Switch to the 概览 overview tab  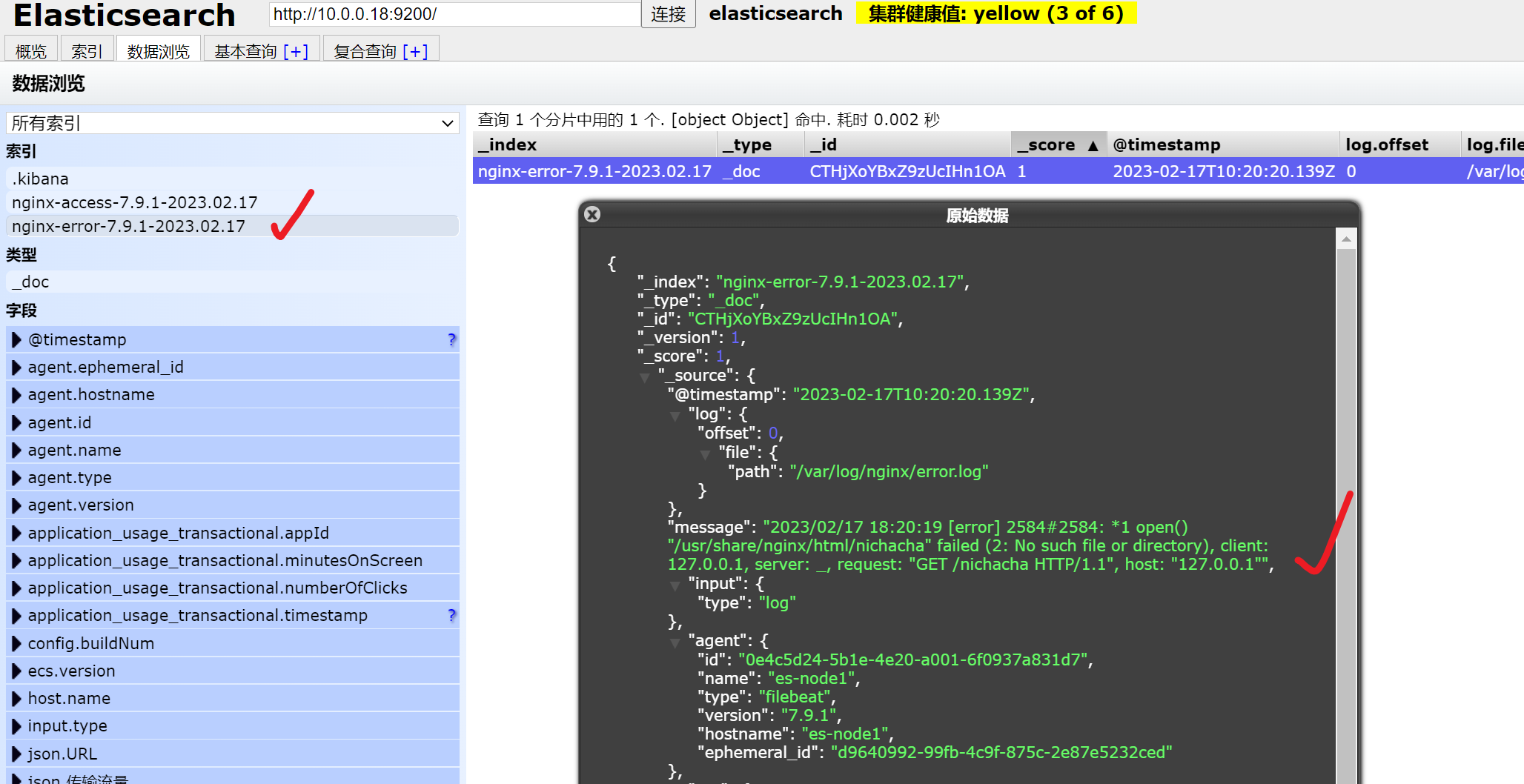pos(31,51)
